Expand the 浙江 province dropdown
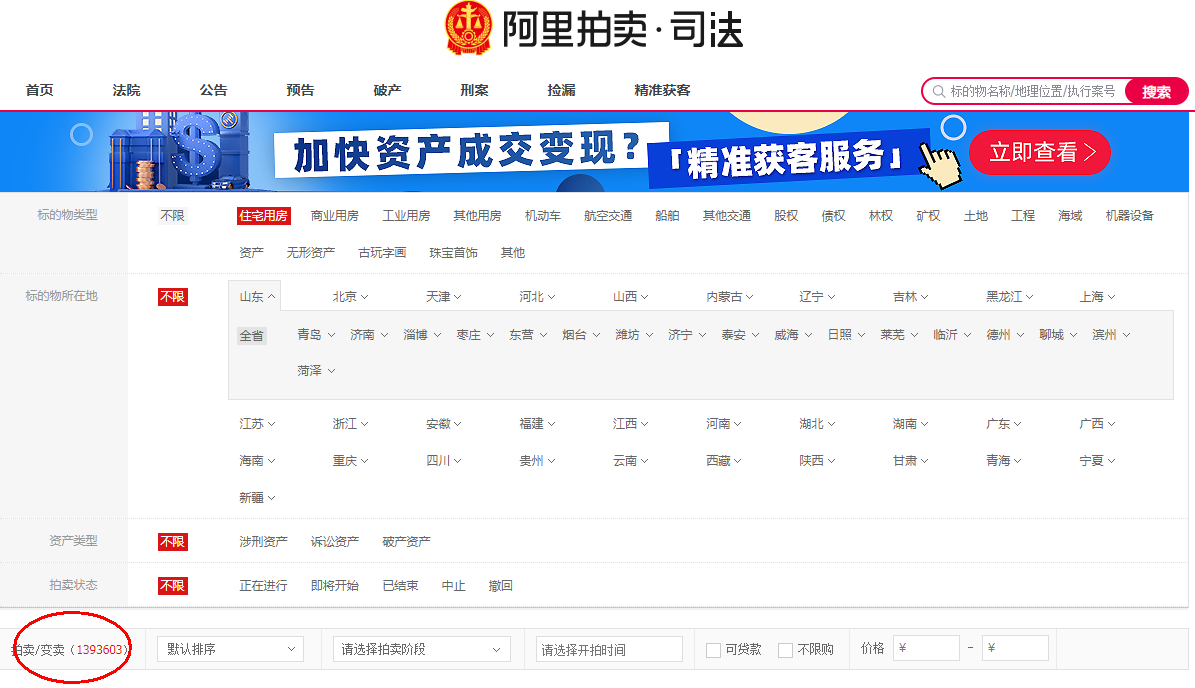Image resolution: width=1195 pixels, height=688 pixels. click(x=350, y=424)
